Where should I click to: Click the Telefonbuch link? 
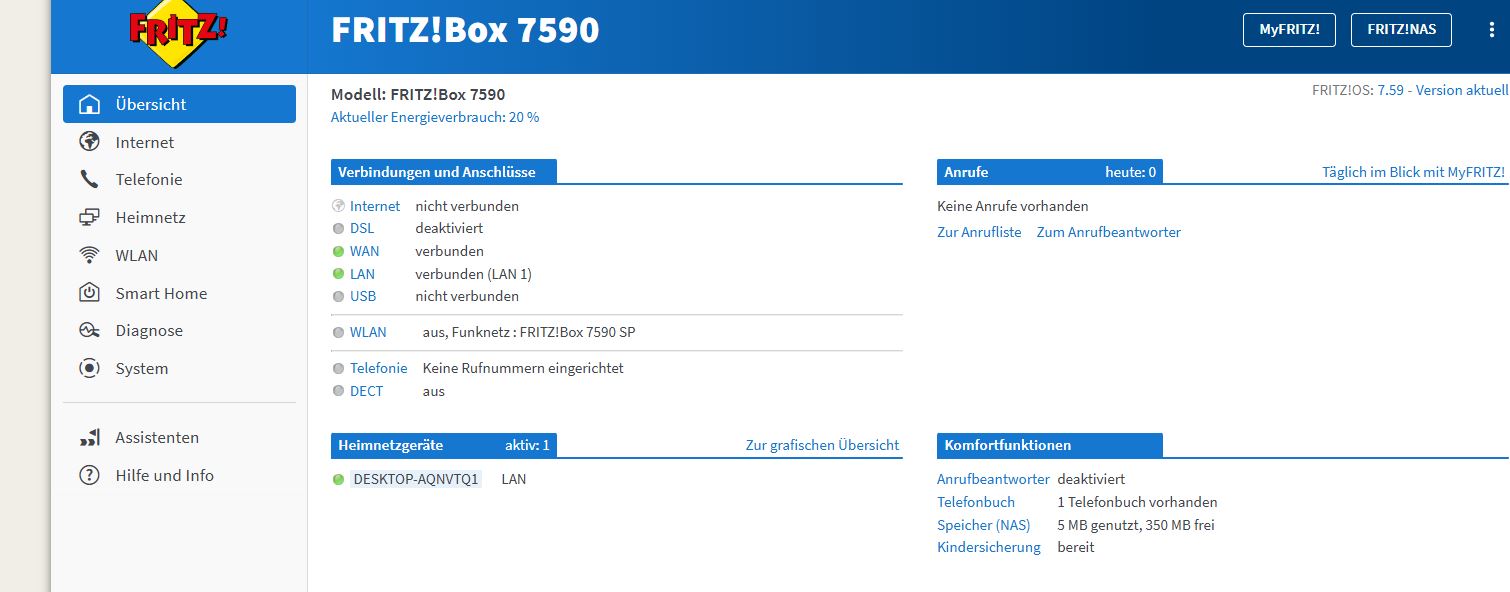tap(976, 502)
